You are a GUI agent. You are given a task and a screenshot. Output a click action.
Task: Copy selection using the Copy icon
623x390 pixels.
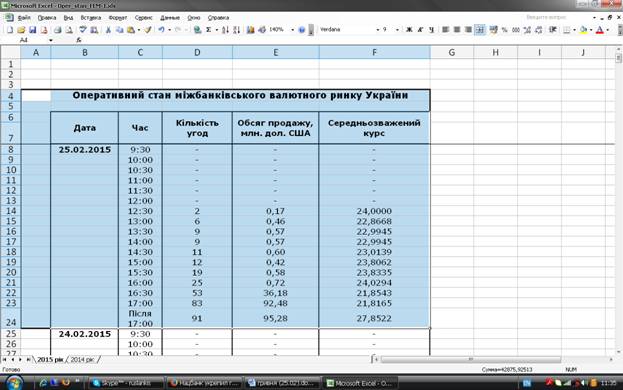coord(119,30)
